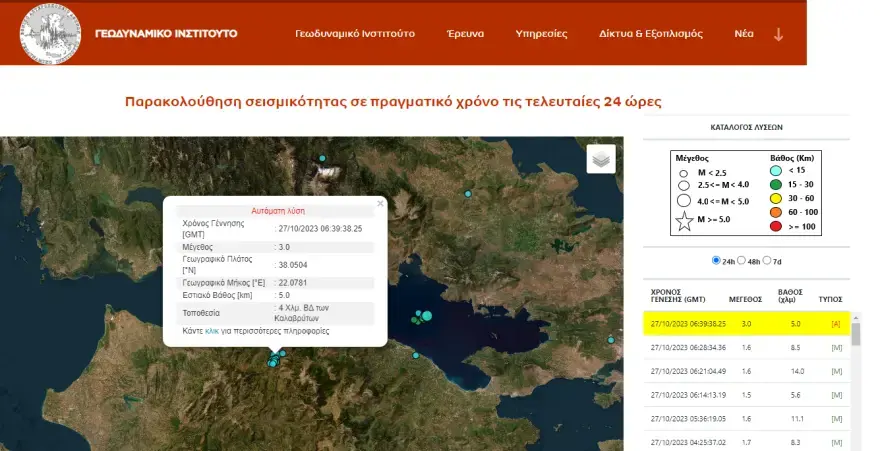This screenshot has width=880, height=451.
Task: Click the 'κλικ' link for more information
Action: click(211, 331)
